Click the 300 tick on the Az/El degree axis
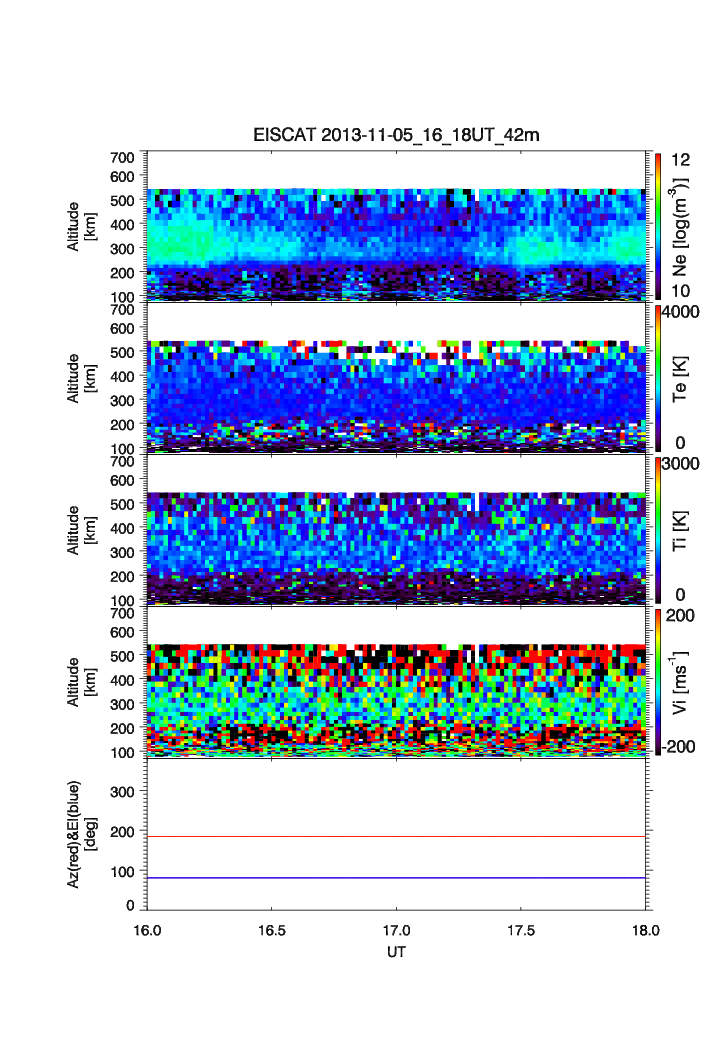The height and width of the screenshot is (1062, 708). coord(122,791)
